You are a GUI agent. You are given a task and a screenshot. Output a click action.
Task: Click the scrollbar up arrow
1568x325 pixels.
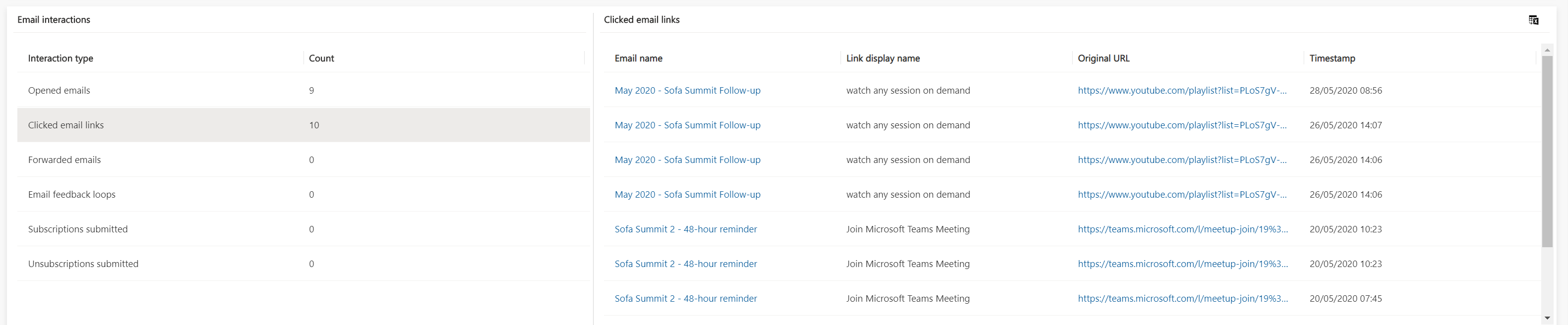tap(1547, 50)
